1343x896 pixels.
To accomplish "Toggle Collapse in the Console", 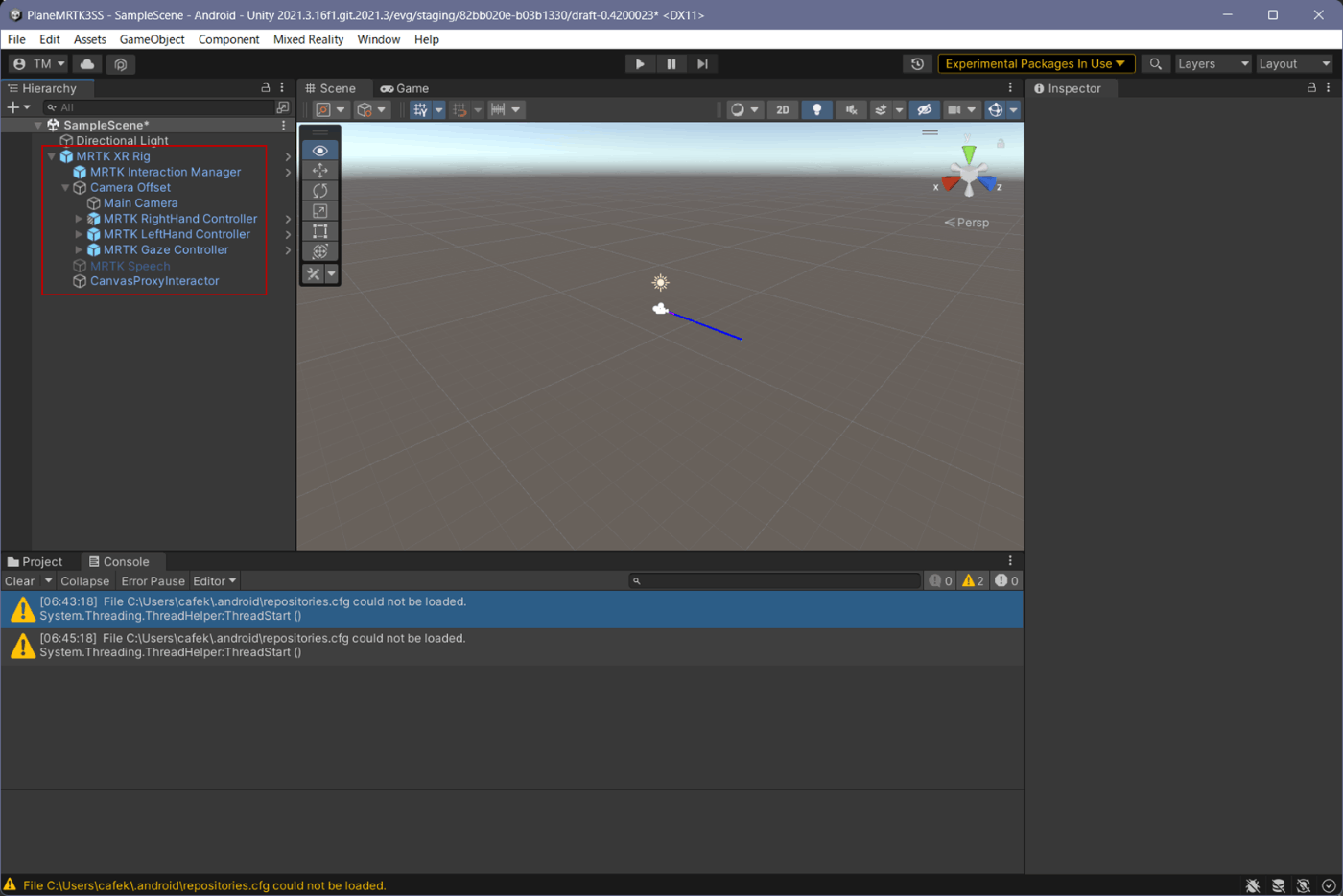I will [x=85, y=581].
